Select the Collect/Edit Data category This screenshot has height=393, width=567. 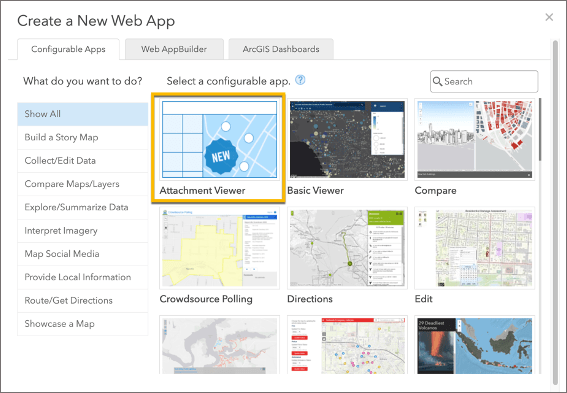(82, 161)
